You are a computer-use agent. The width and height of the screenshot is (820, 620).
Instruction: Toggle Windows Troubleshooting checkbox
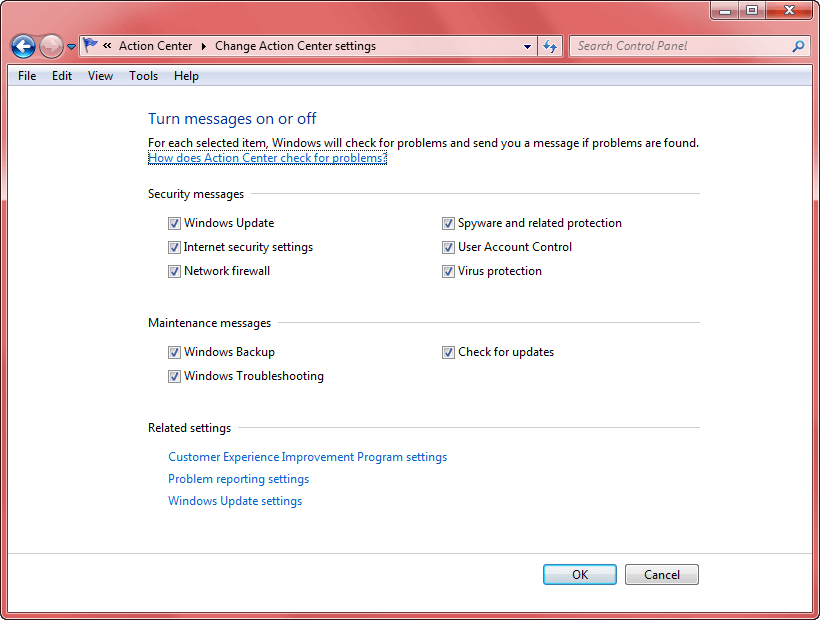[174, 376]
